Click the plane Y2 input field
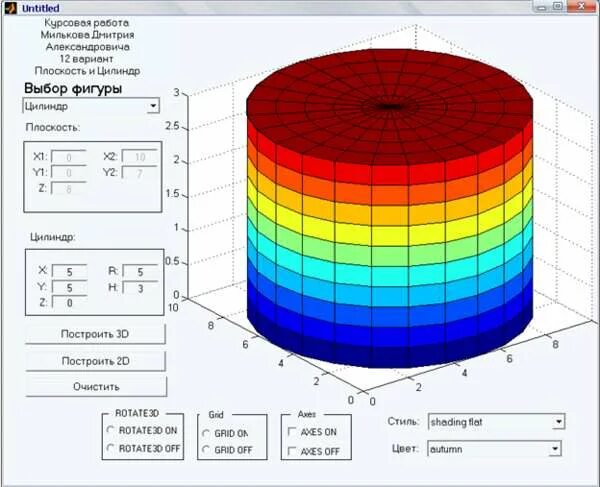Image resolution: width=600 pixels, height=487 pixels. click(x=140, y=173)
